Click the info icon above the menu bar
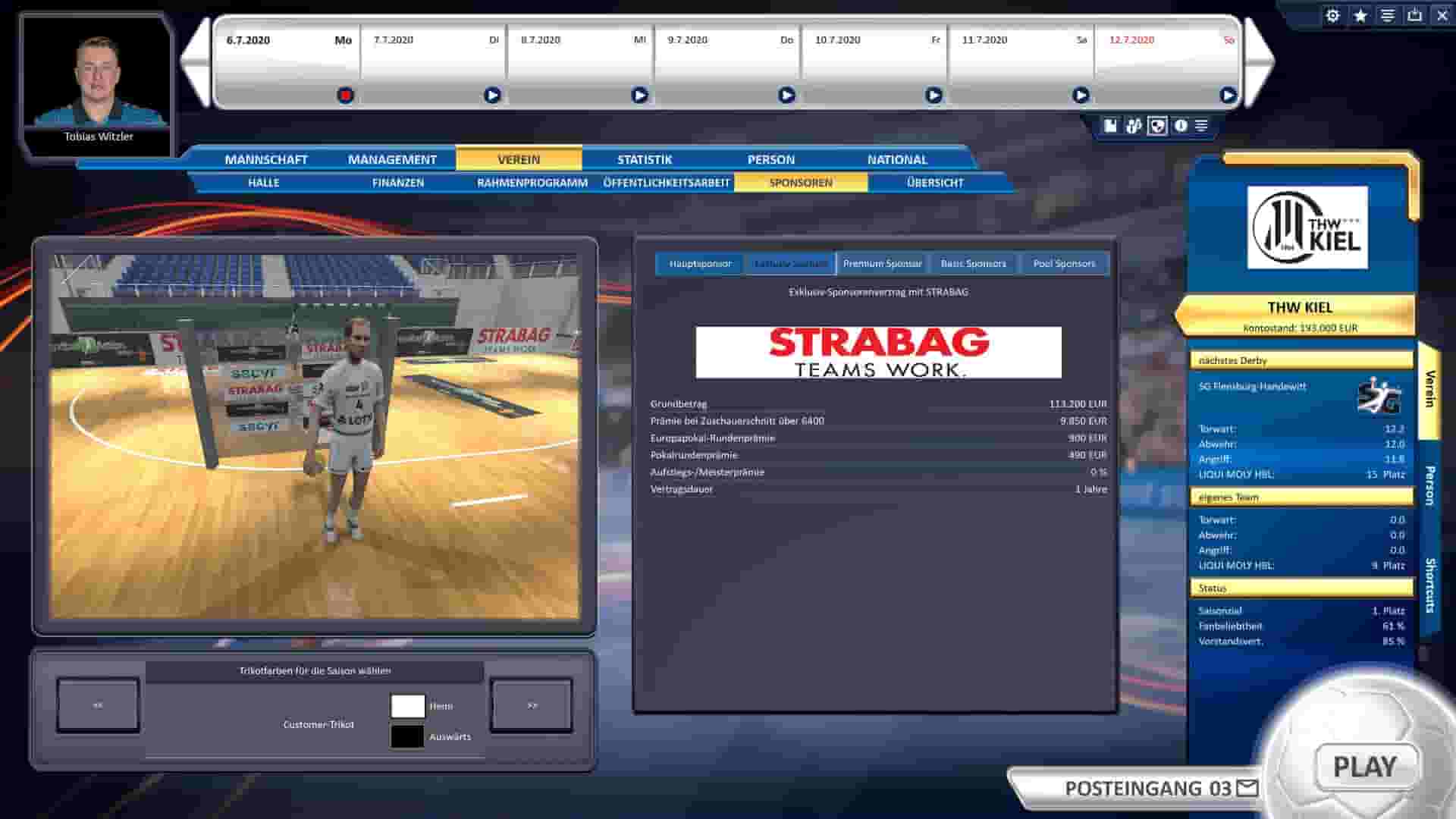 (x=1180, y=127)
